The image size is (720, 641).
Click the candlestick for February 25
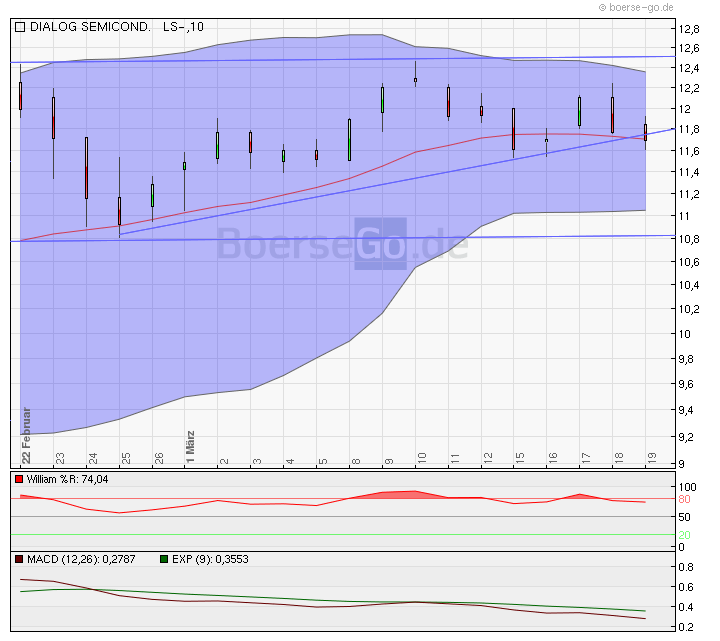coord(119,211)
